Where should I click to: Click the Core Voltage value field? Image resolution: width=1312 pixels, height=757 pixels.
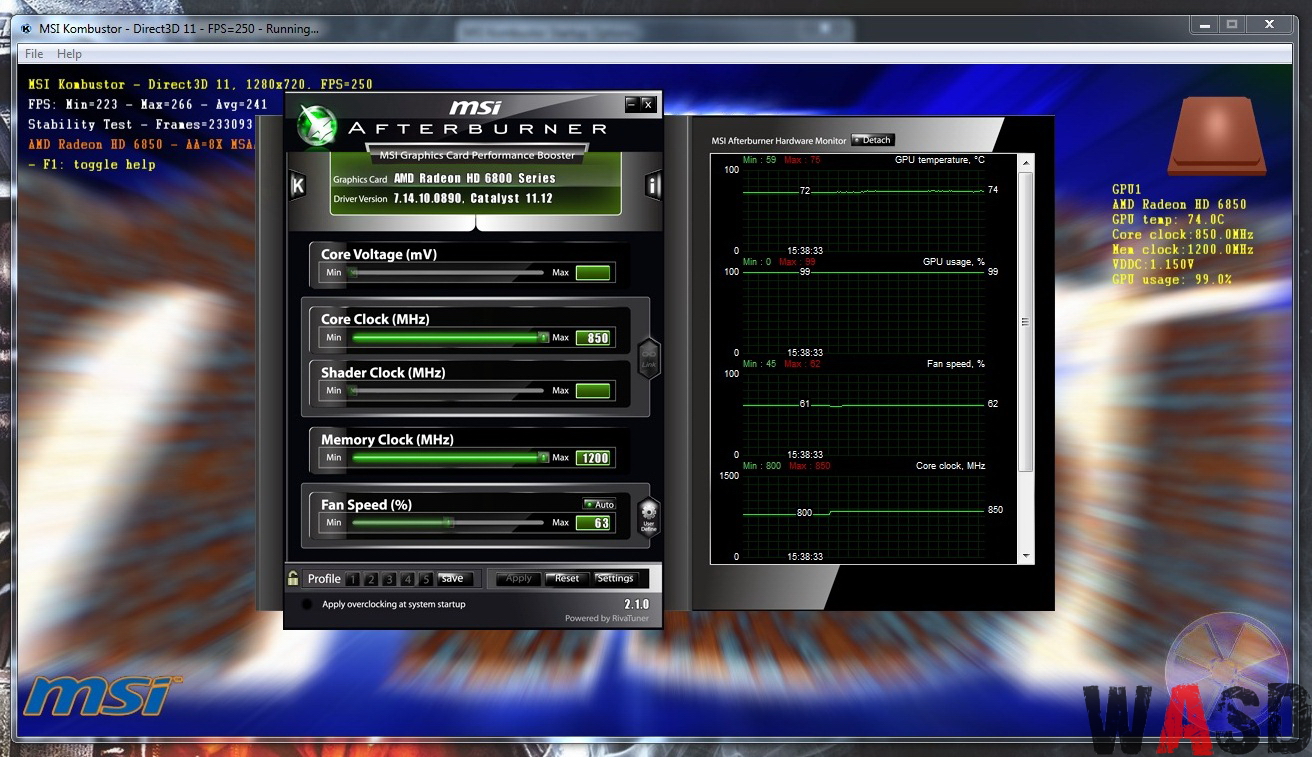tap(593, 272)
